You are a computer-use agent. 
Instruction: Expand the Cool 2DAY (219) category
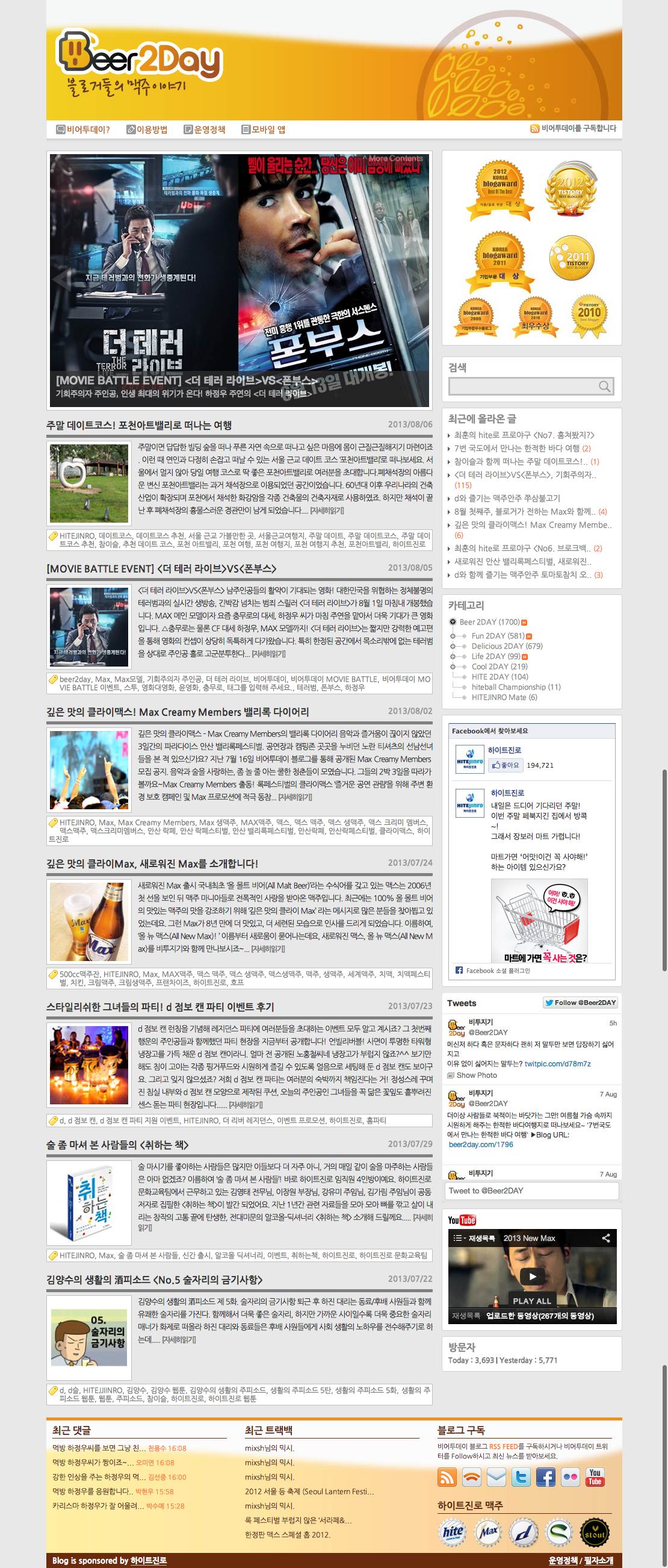tap(453, 667)
